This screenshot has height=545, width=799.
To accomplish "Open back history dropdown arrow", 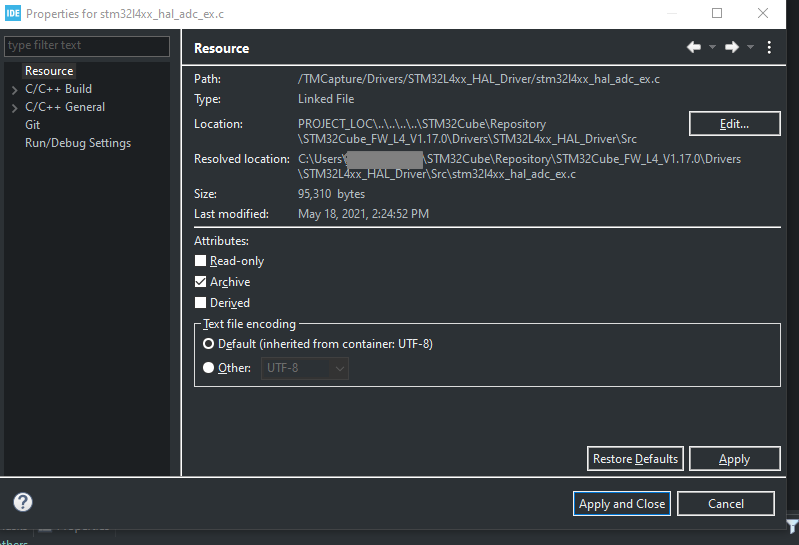I will pyautogui.click(x=712, y=47).
